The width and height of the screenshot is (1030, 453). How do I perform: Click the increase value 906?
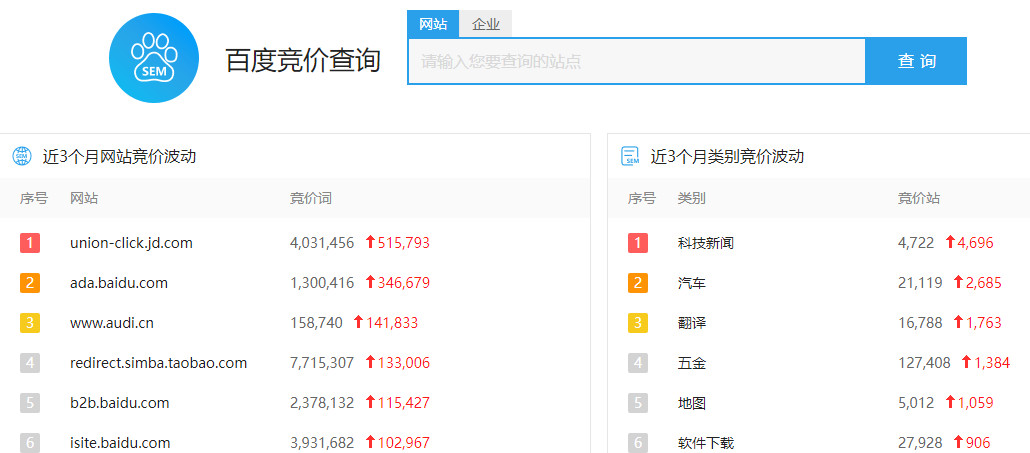[x=978, y=443]
